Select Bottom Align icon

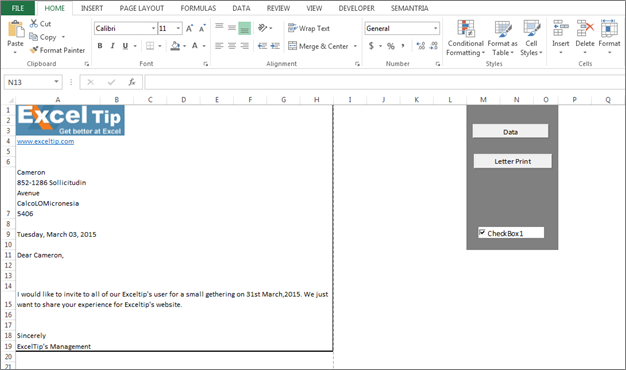click(x=244, y=28)
